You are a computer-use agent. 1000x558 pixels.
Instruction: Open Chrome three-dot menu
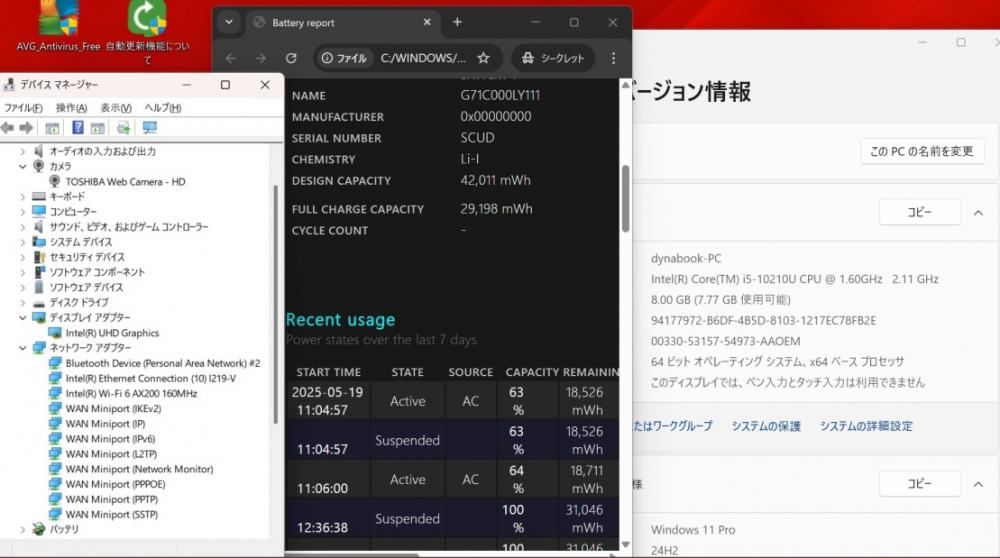pos(613,58)
